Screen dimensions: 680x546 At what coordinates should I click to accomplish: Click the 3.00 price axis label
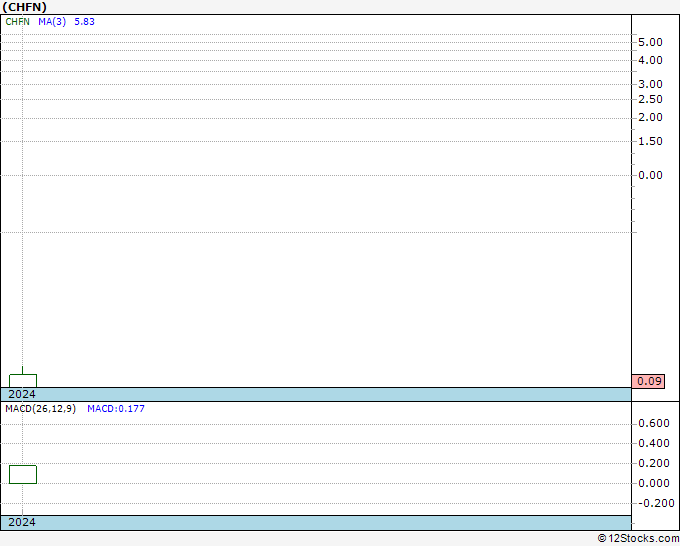[650, 84]
